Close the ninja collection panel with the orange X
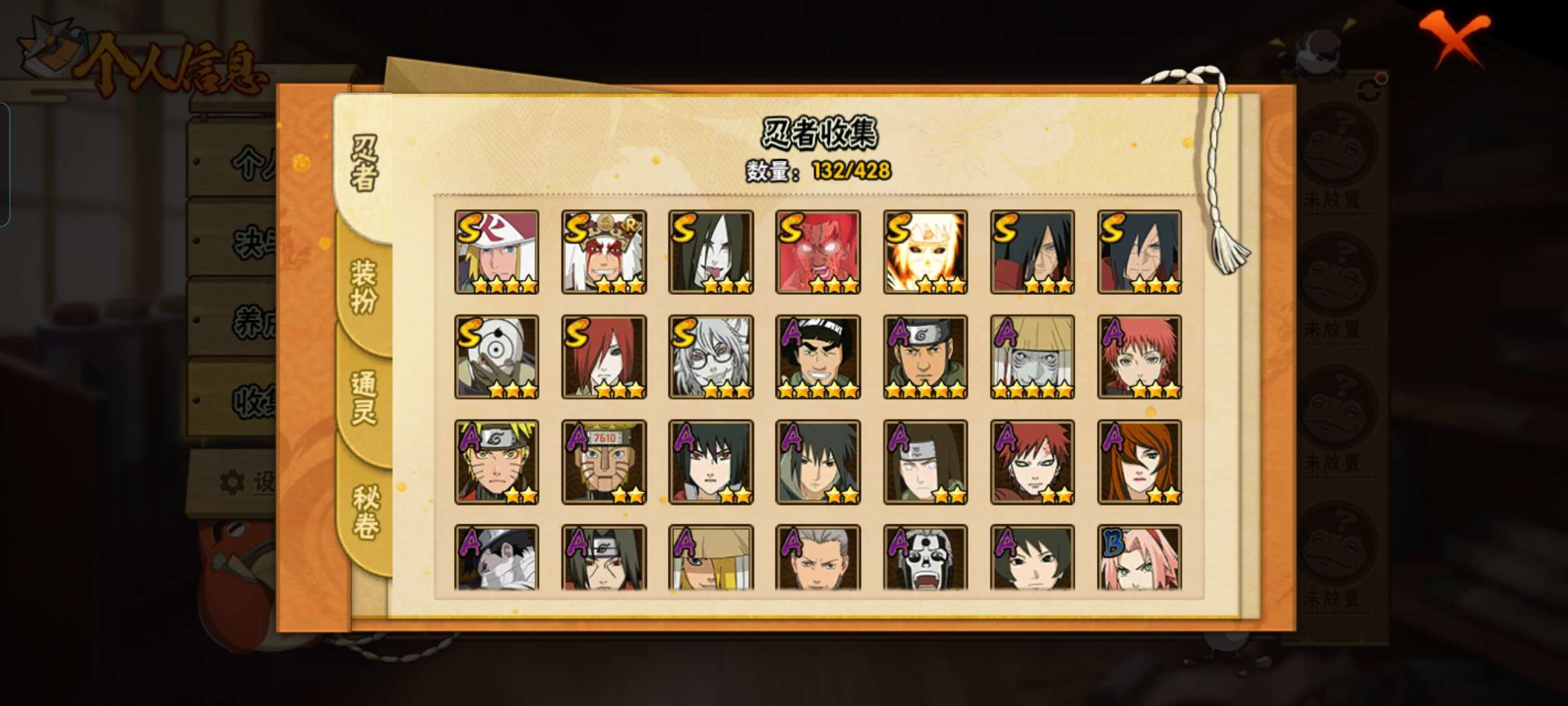Image resolution: width=1568 pixels, height=706 pixels. tap(1454, 39)
